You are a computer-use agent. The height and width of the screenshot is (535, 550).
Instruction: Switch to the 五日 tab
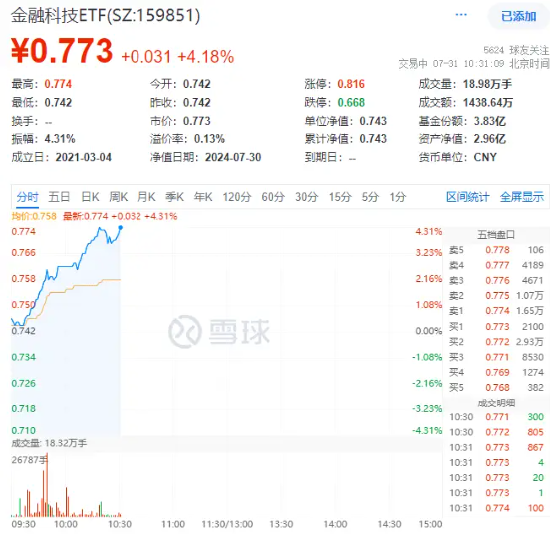59,197
